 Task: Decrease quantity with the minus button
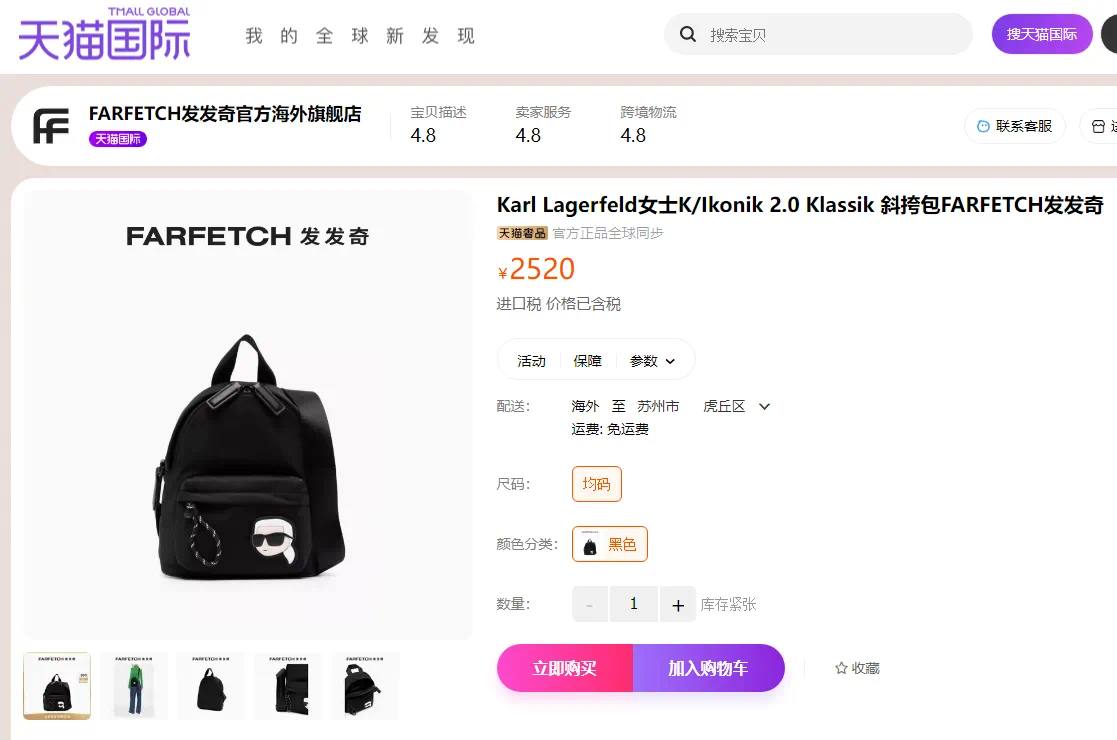pos(590,605)
